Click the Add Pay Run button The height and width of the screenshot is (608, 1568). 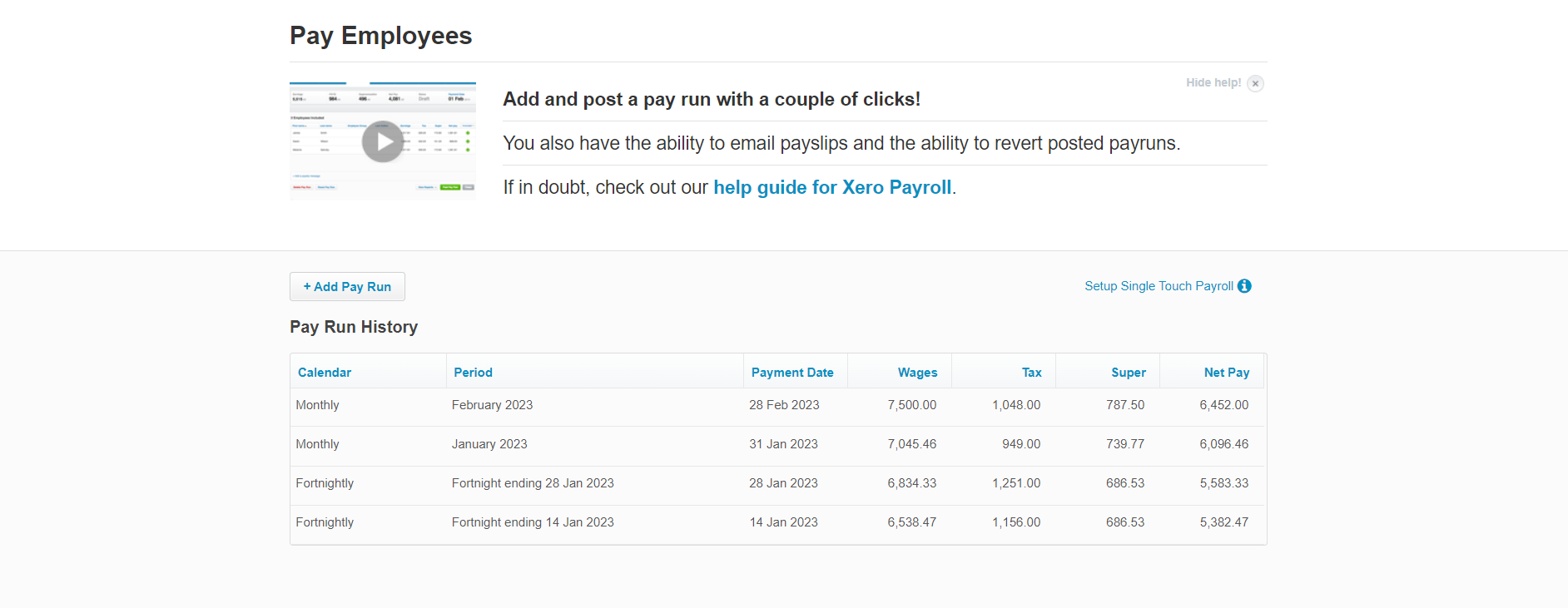pyautogui.click(x=347, y=287)
